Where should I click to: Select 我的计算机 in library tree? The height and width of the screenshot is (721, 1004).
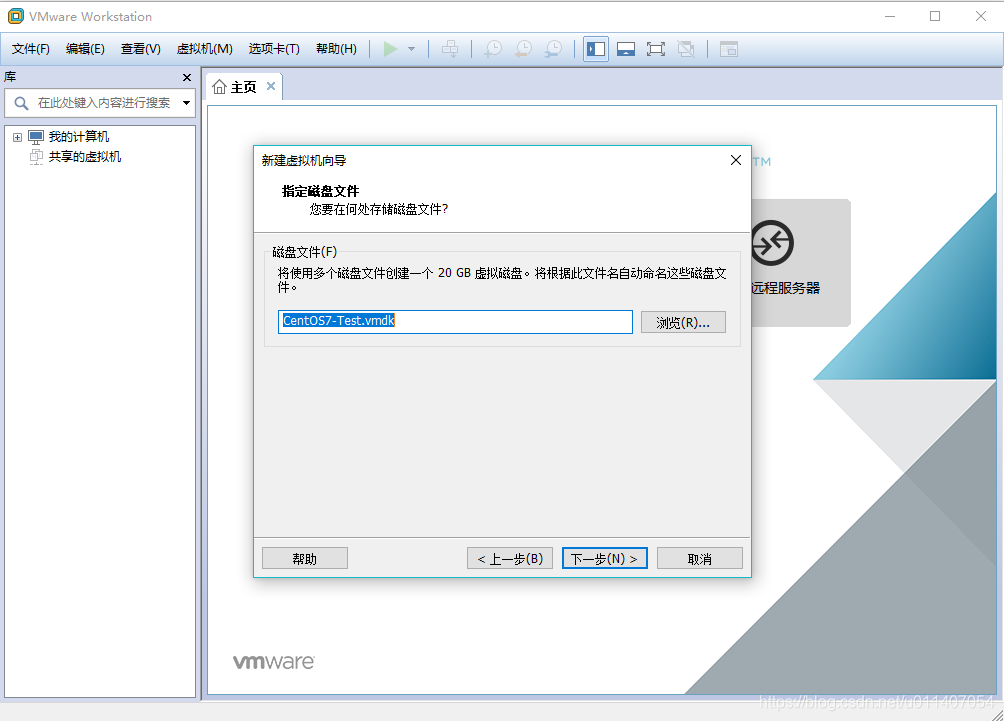[x=79, y=136]
